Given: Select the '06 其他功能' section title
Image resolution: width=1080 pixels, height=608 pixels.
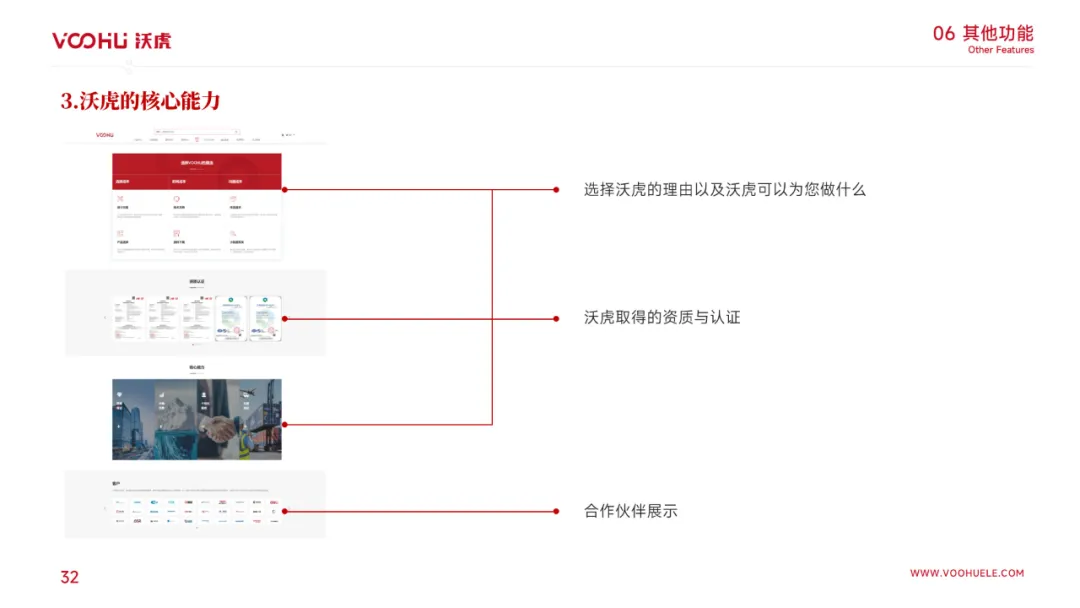Looking at the screenshot, I should 983,33.
